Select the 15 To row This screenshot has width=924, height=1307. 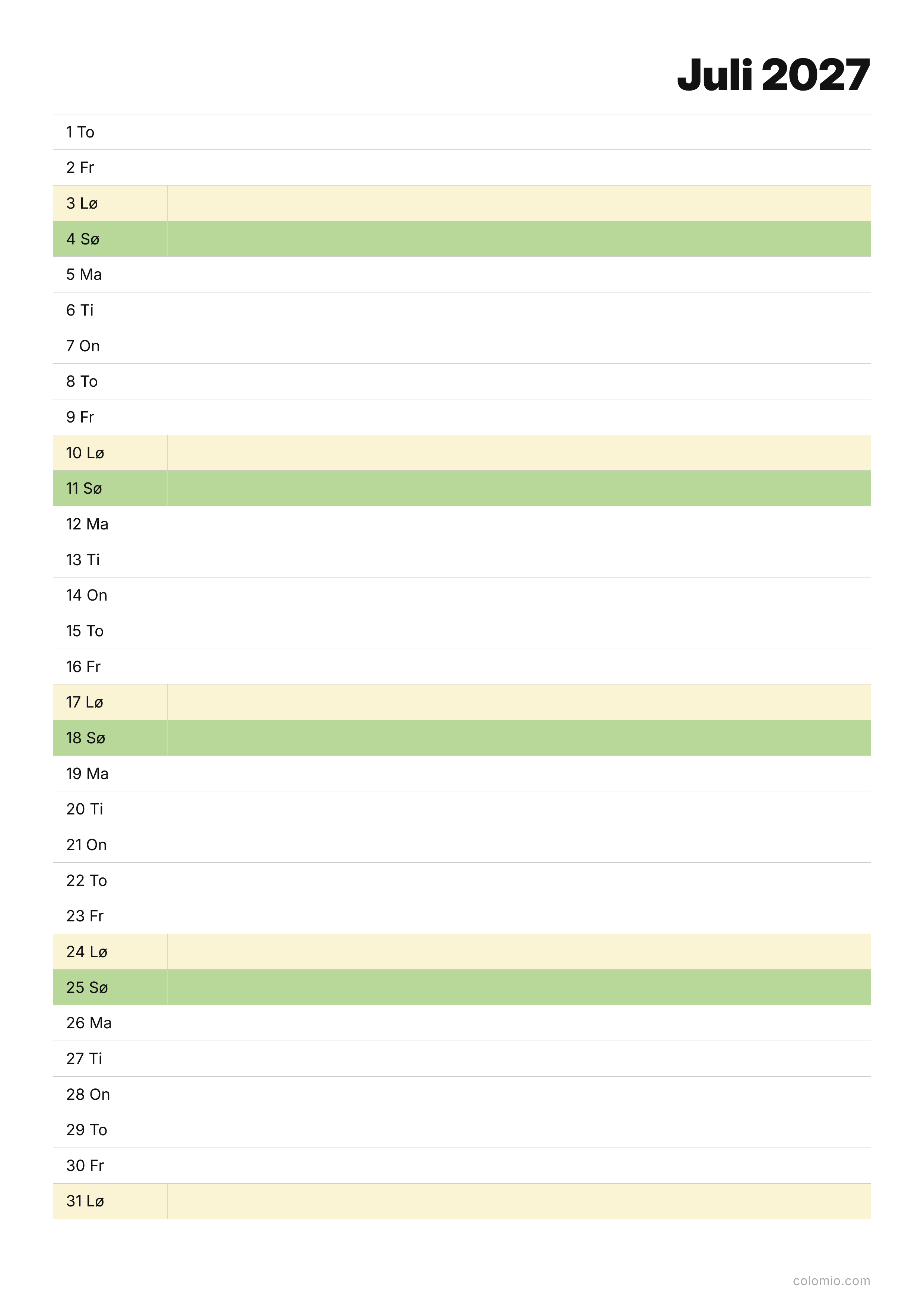click(x=461, y=631)
